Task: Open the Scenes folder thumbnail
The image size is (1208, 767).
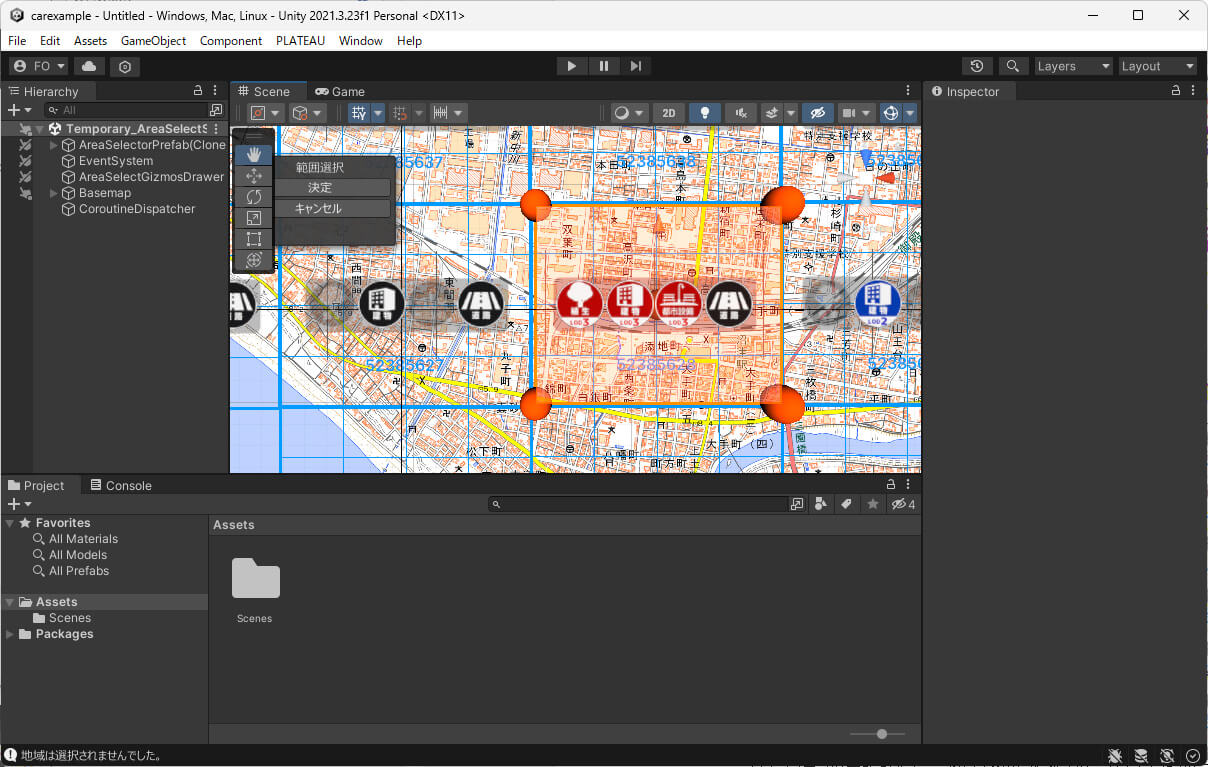Action: [255, 580]
